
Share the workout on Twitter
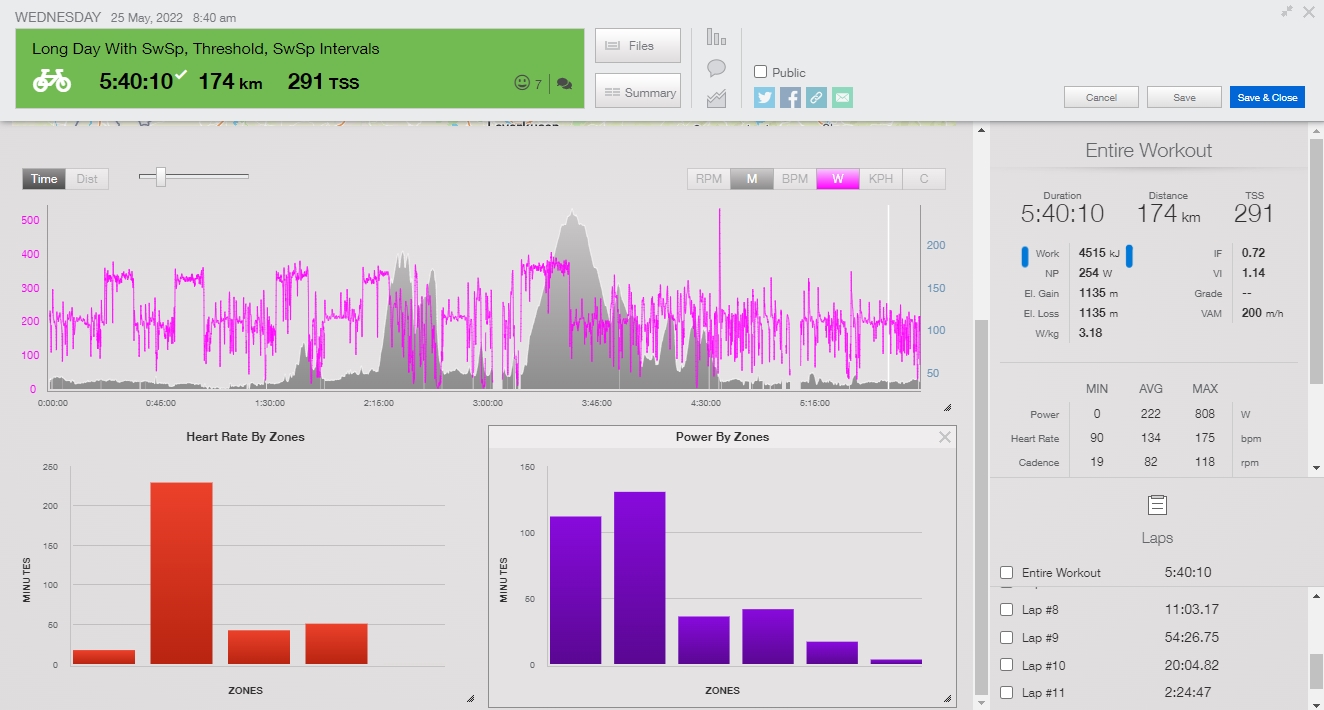coord(764,97)
